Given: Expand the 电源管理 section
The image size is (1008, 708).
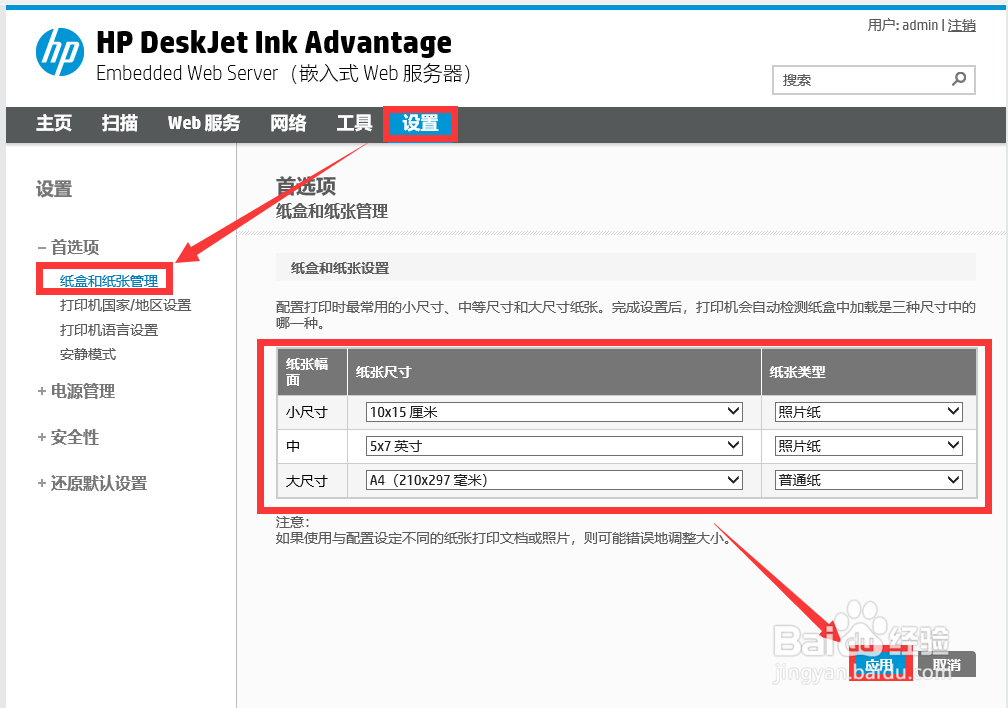Looking at the screenshot, I should point(76,391).
